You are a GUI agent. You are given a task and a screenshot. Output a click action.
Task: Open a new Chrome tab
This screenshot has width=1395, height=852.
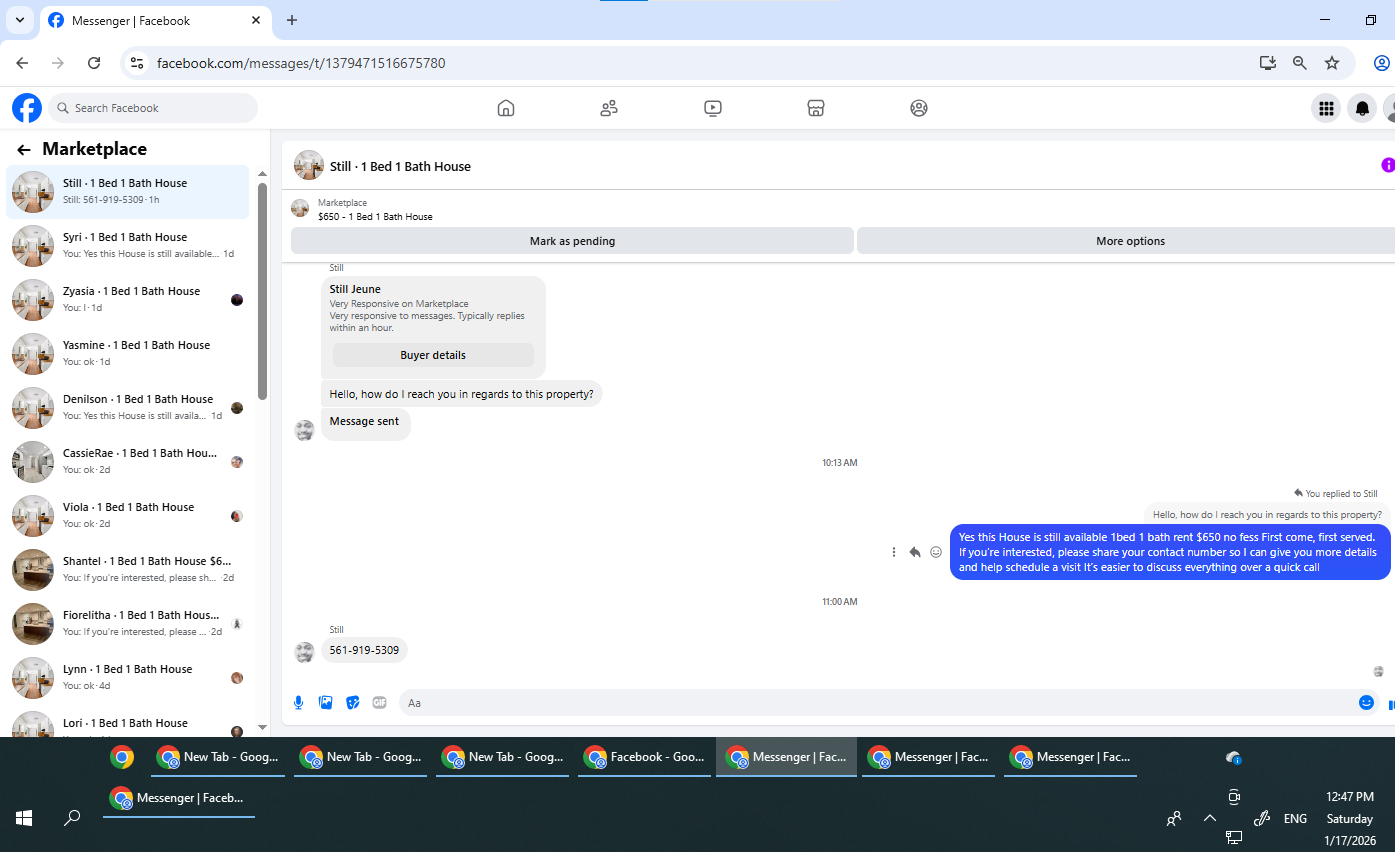[x=292, y=20]
